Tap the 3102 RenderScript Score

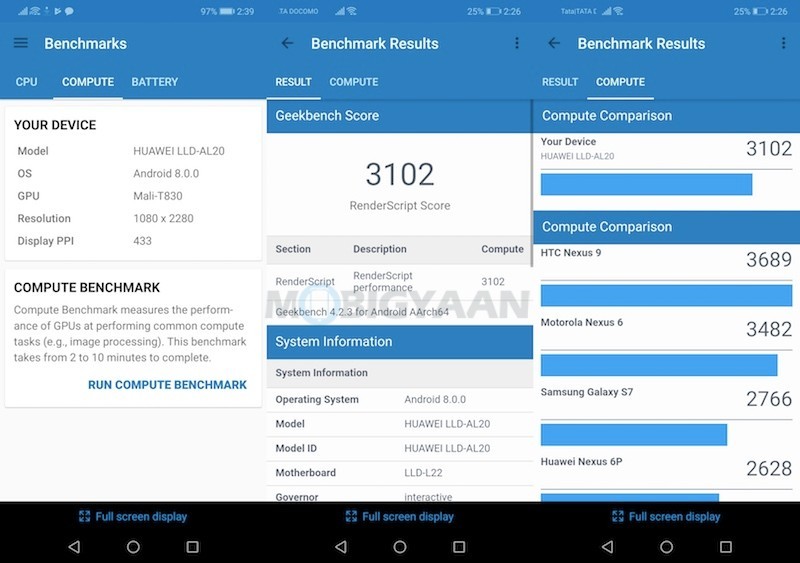pos(400,174)
